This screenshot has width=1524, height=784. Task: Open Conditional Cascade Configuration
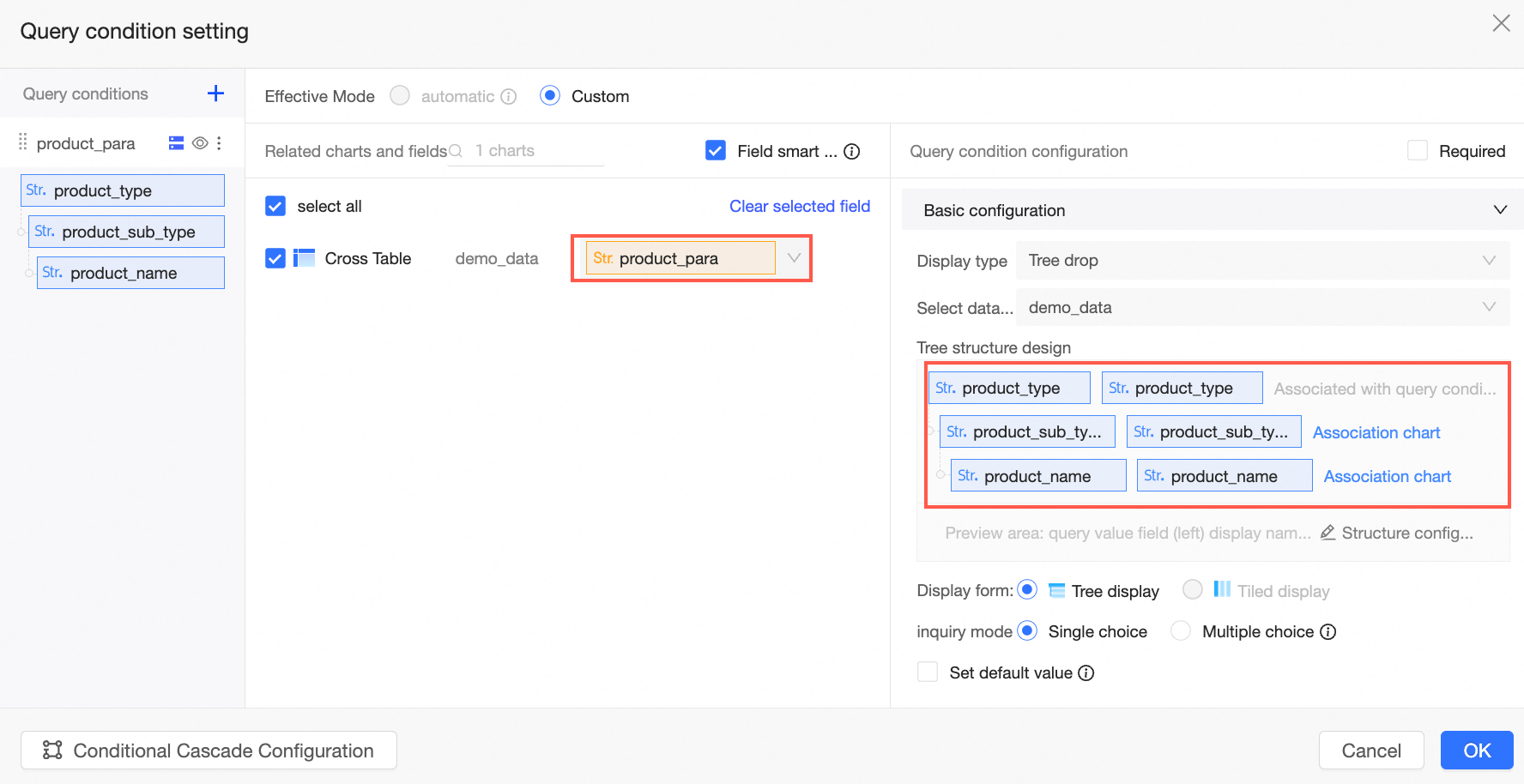209,751
